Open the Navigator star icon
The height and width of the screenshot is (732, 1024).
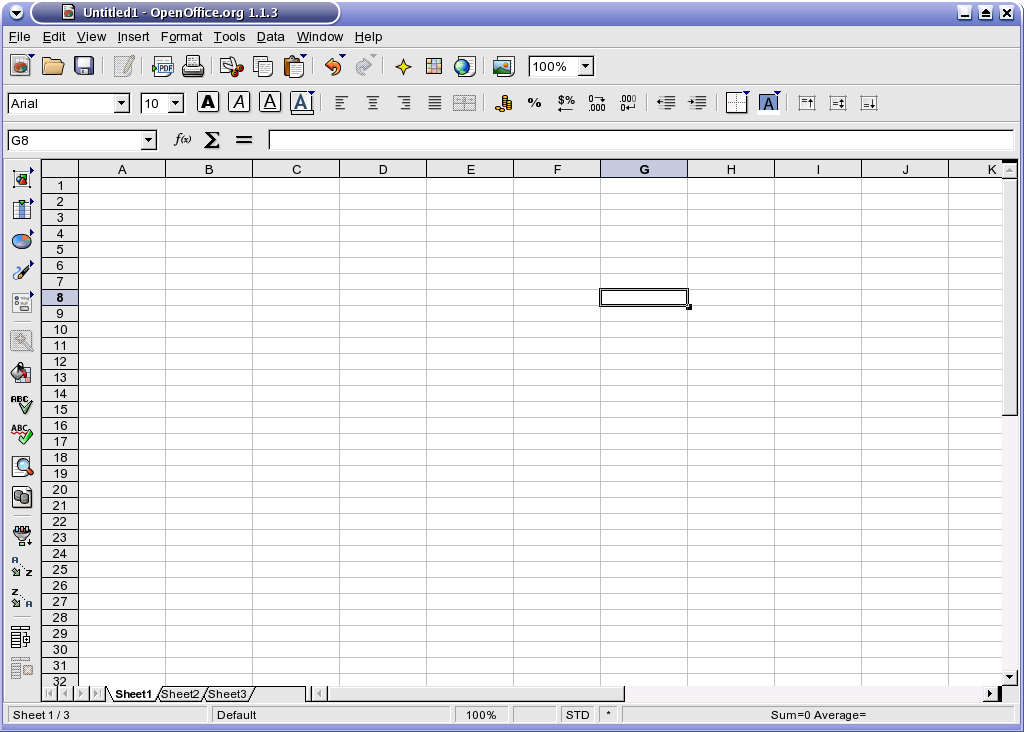(404, 66)
